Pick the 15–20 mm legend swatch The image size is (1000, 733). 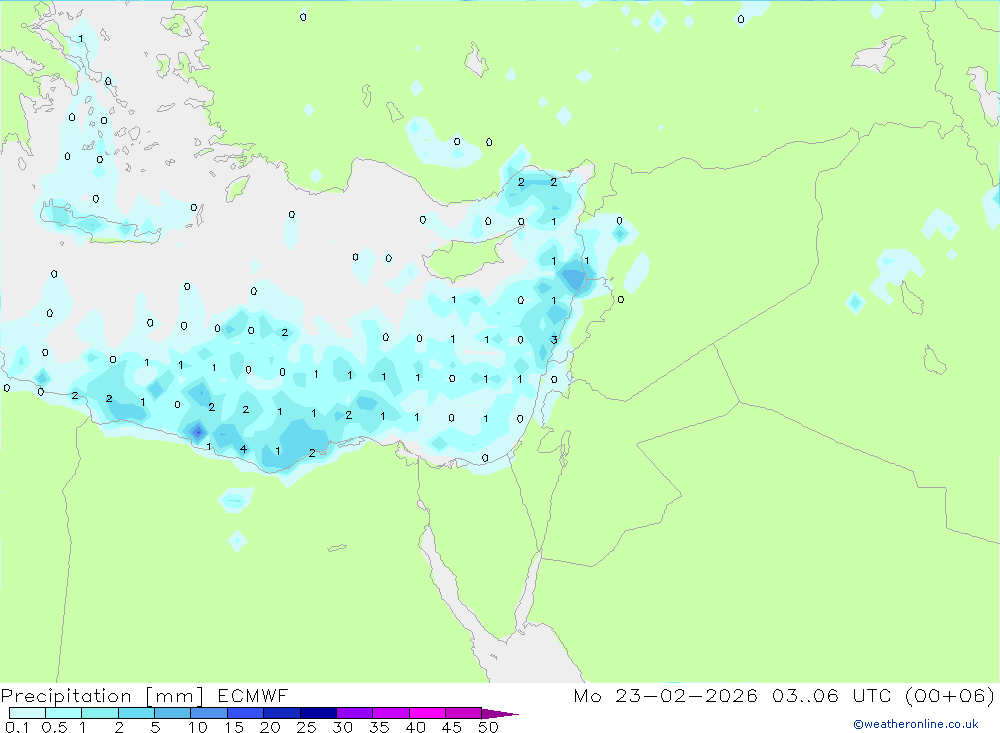(x=245, y=713)
